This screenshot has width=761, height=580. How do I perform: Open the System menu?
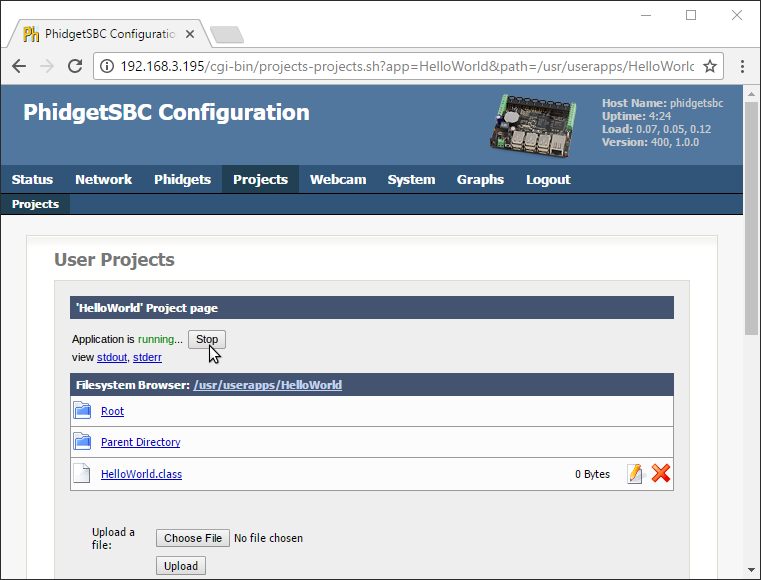pos(411,180)
